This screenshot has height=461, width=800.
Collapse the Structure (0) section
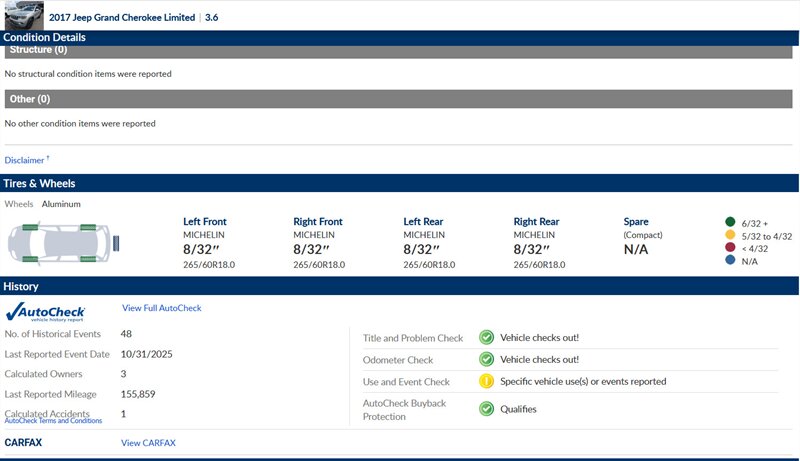[x=400, y=50]
